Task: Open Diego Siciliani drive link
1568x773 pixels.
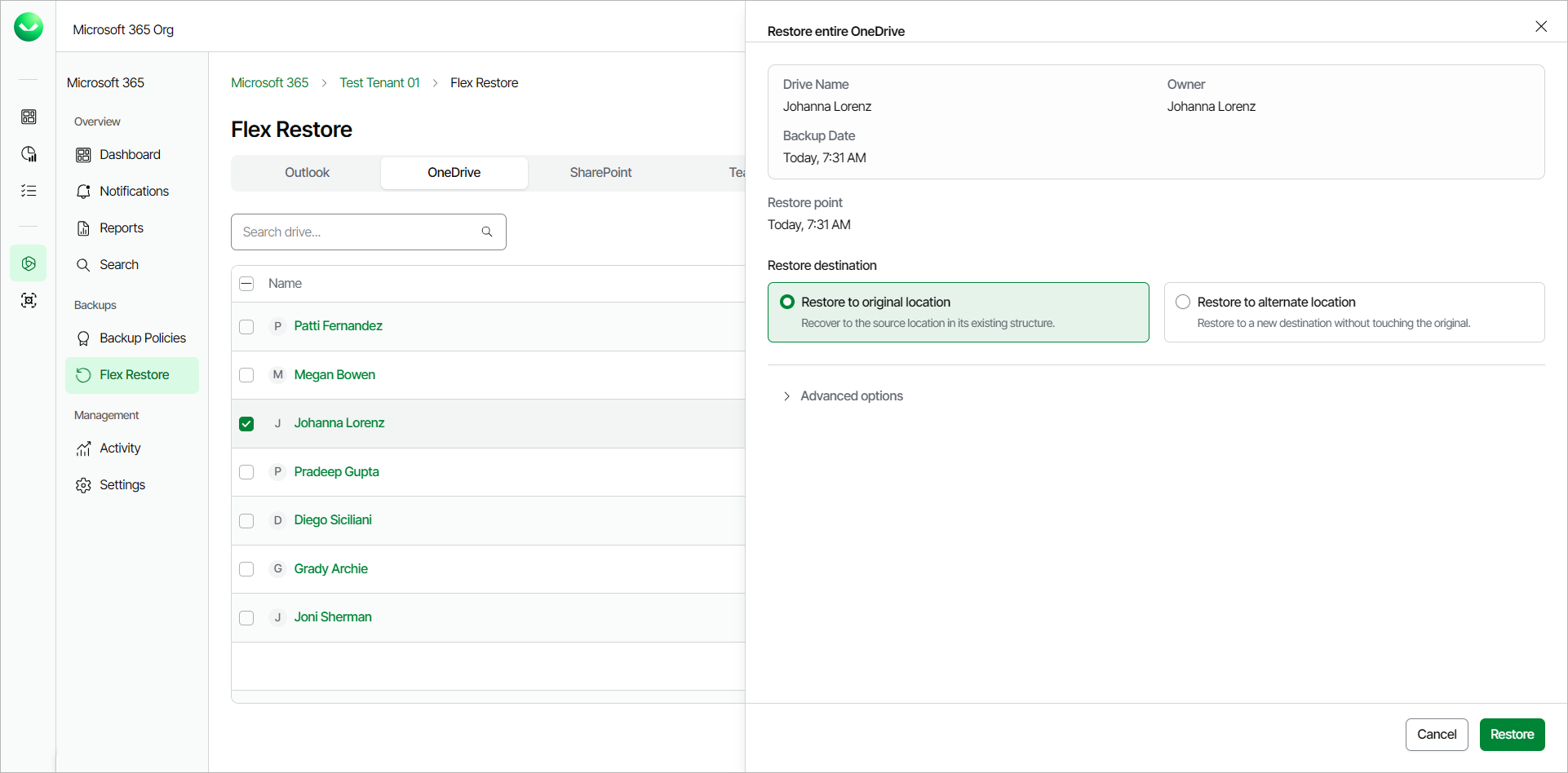Action: [x=333, y=520]
